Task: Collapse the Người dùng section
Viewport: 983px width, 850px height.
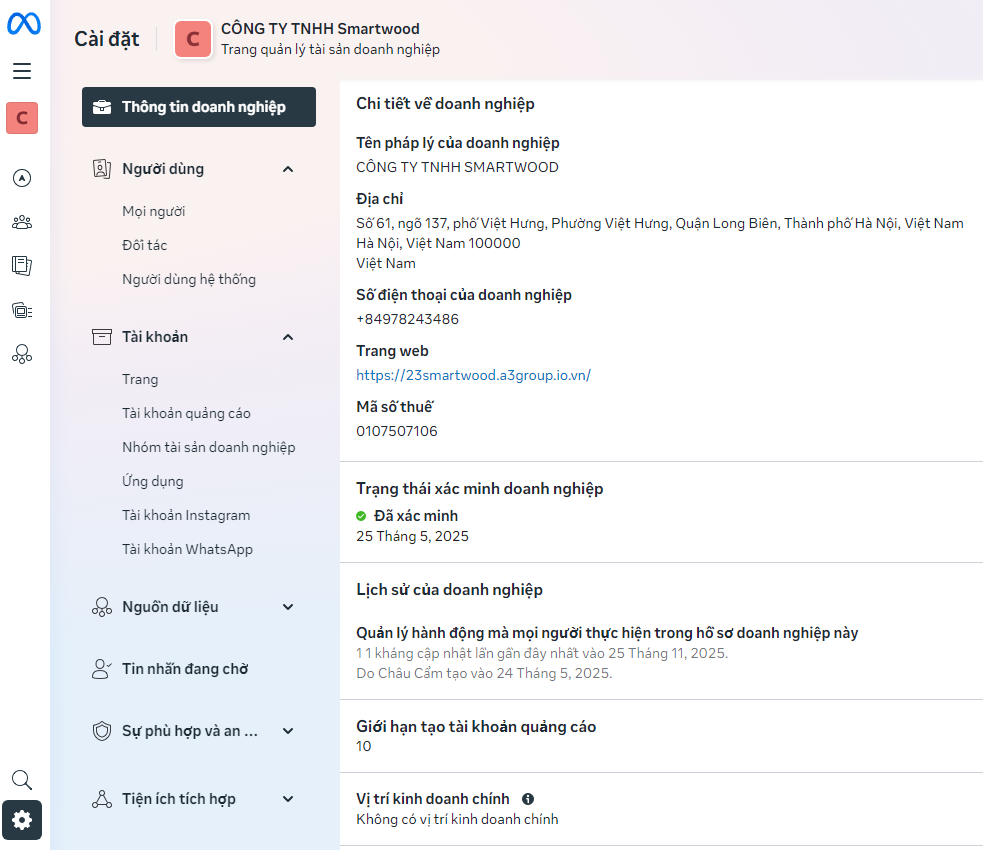Action: click(x=288, y=169)
